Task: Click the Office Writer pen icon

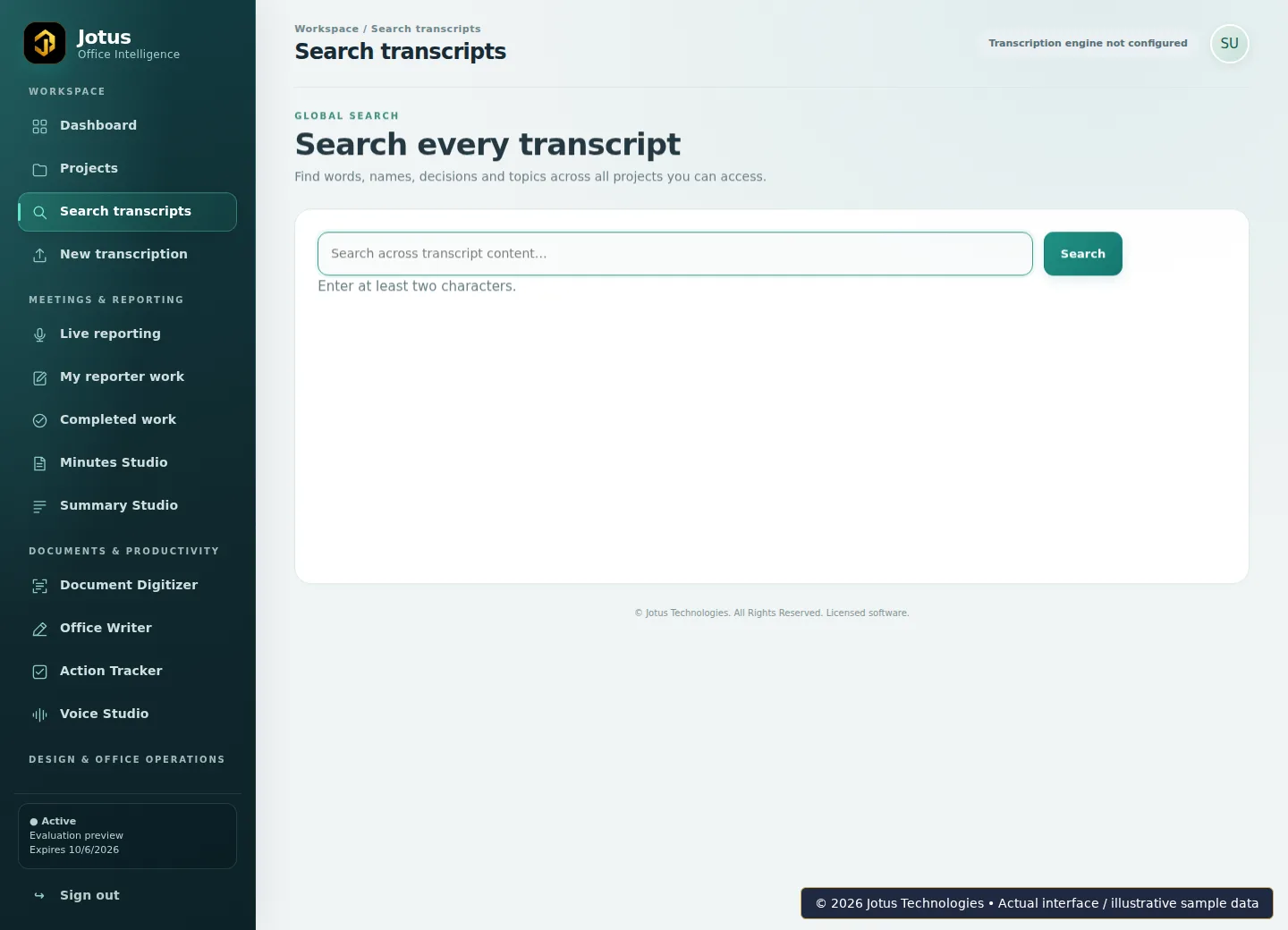Action: pos(39,629)
